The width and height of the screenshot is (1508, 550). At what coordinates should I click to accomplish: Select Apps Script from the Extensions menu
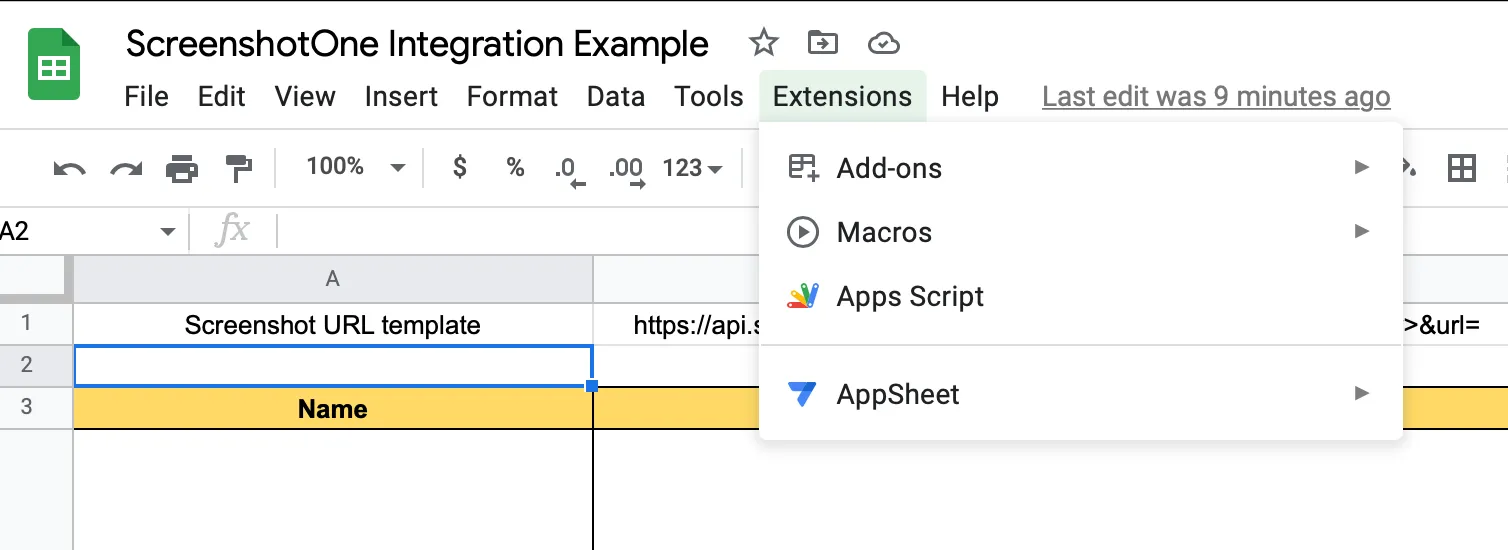point(1081,297)
